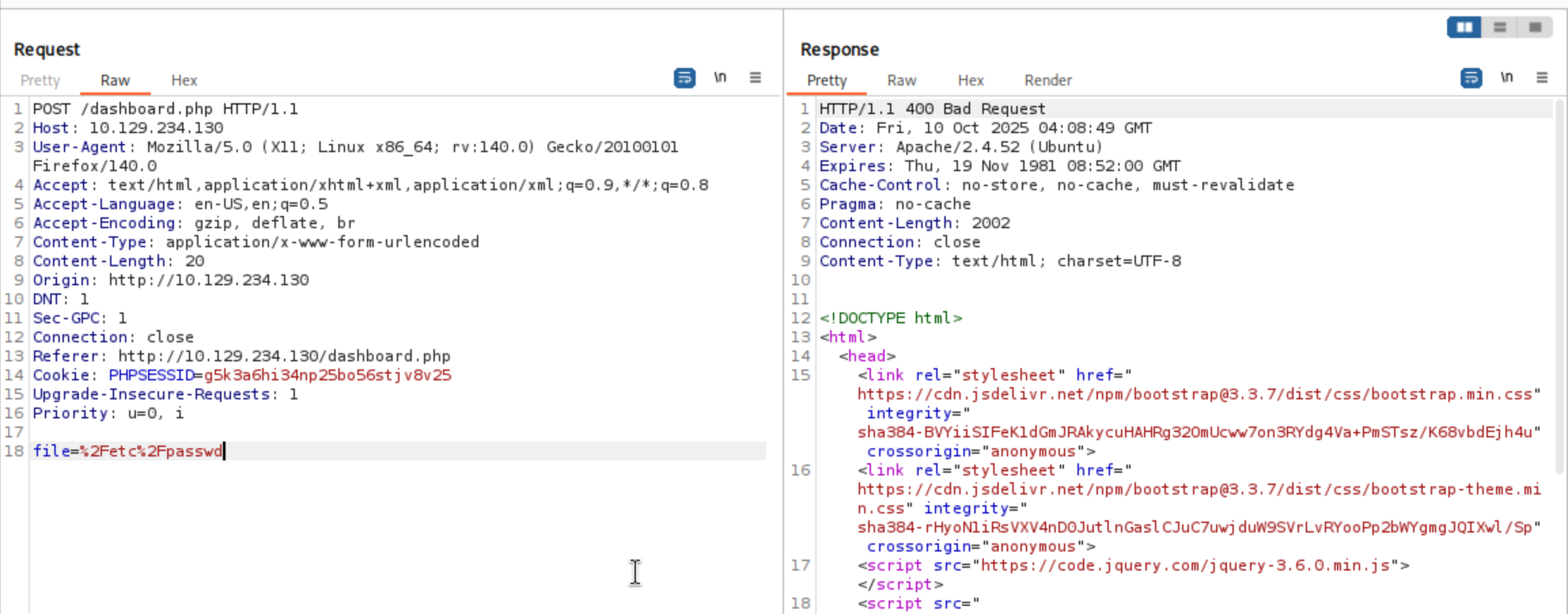The width and height of the screenshot is (1568, 614).
Task: Select the Request Raw tab
Action: (x=115, y=81)
